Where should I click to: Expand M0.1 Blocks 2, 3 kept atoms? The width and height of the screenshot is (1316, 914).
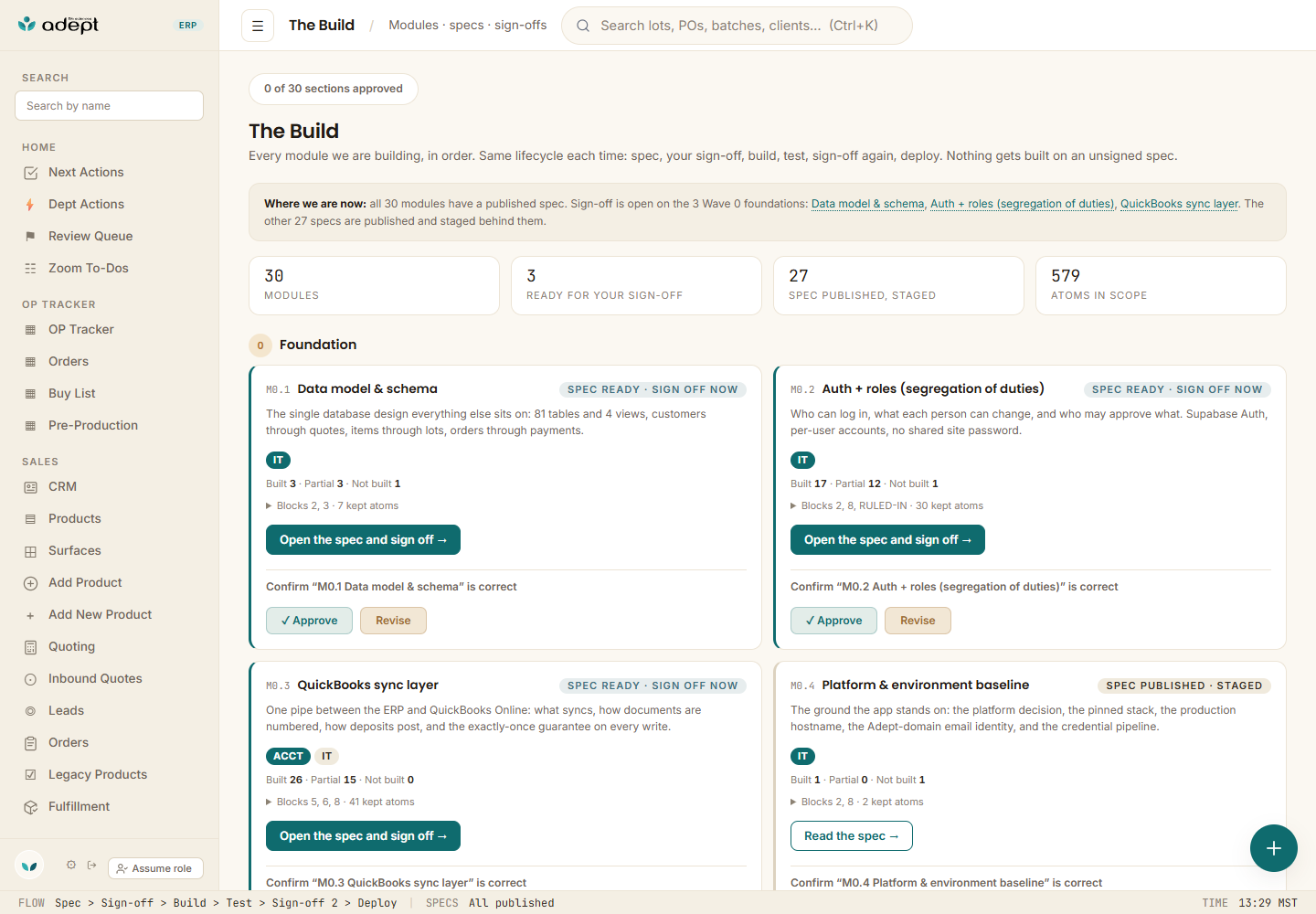[x=332, y=505]
